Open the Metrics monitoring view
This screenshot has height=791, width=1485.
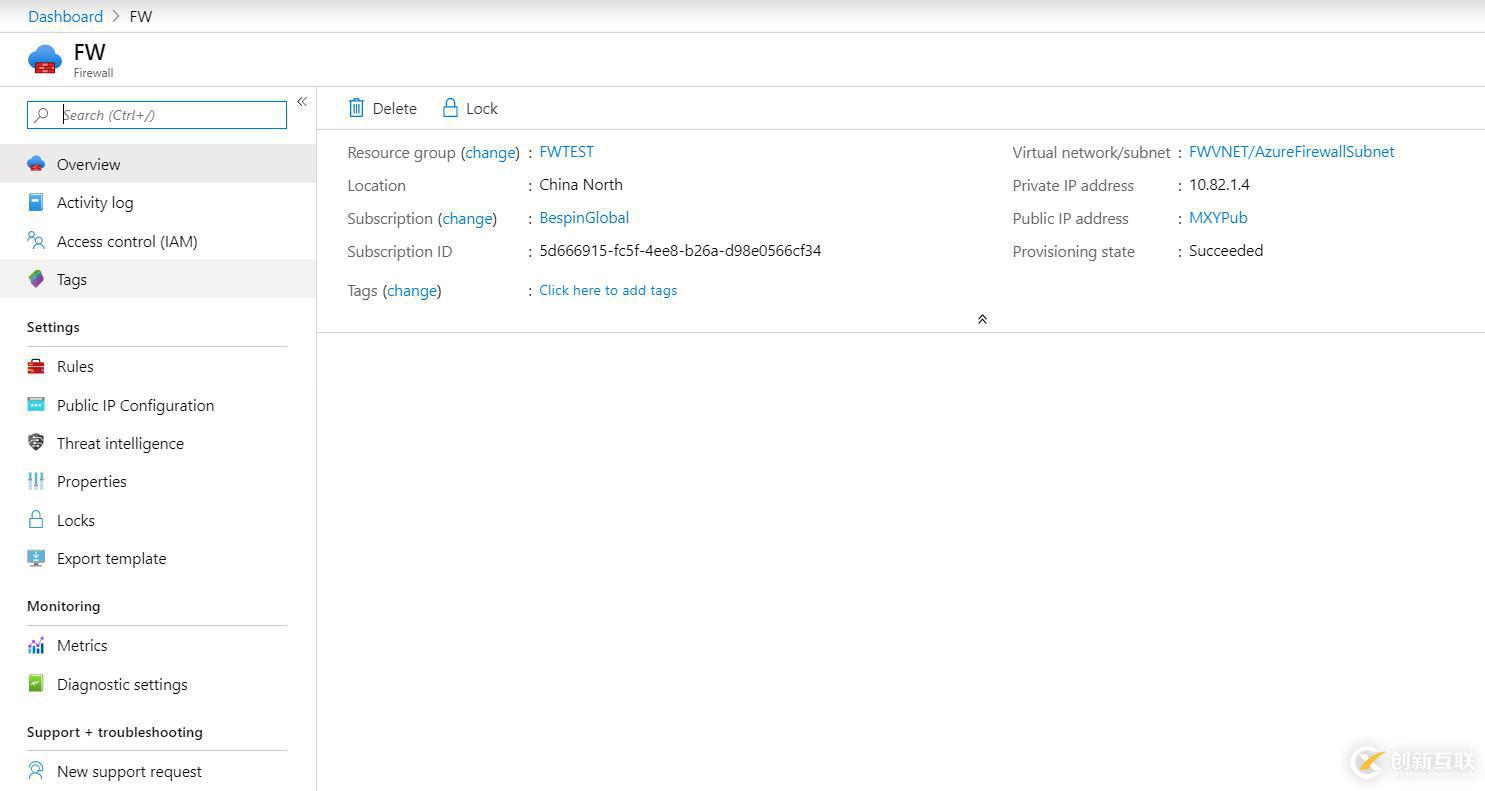(81, 645)
